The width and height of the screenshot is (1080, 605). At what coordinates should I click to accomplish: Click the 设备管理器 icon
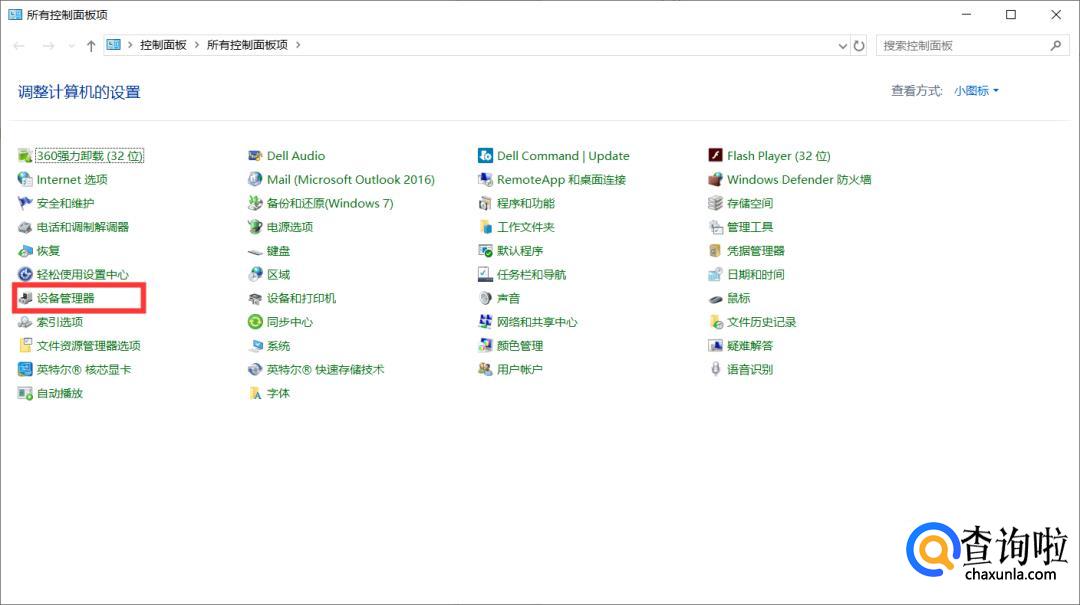(x=25, y=298)
